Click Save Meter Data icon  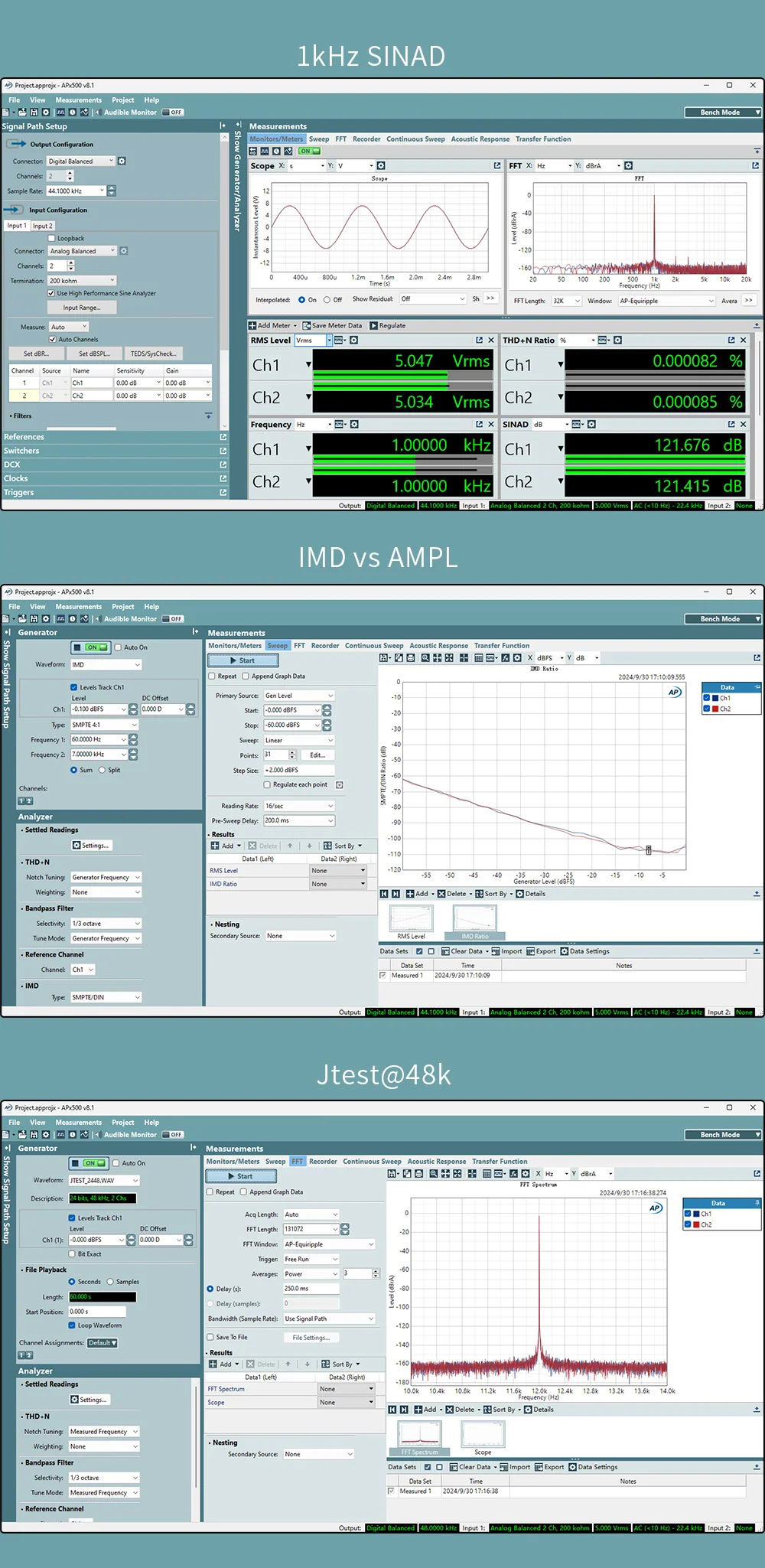307,326
